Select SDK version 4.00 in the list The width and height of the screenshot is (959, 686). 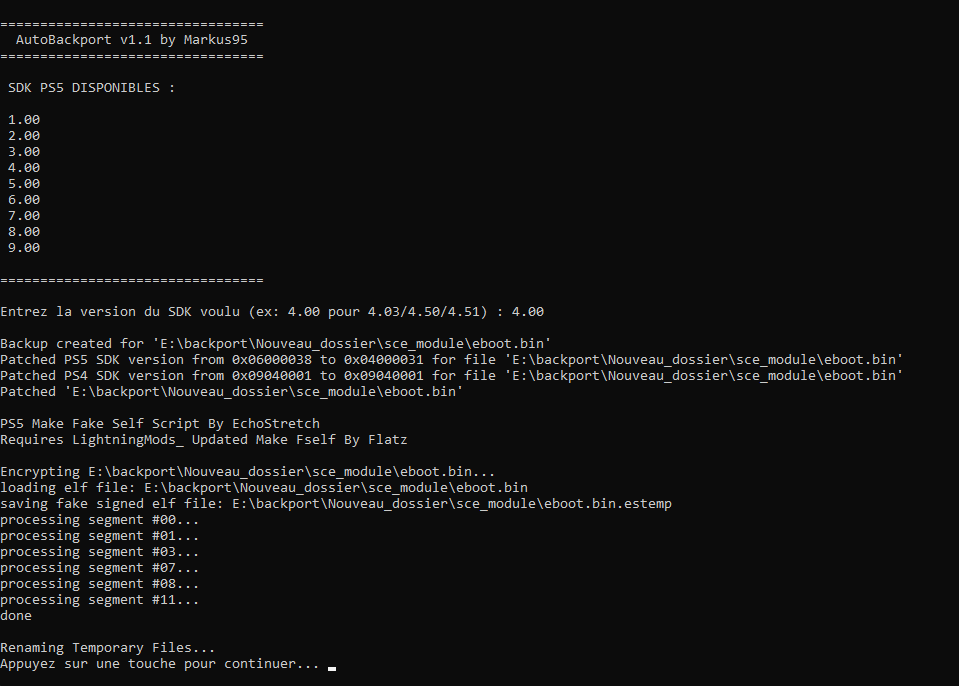24,168
